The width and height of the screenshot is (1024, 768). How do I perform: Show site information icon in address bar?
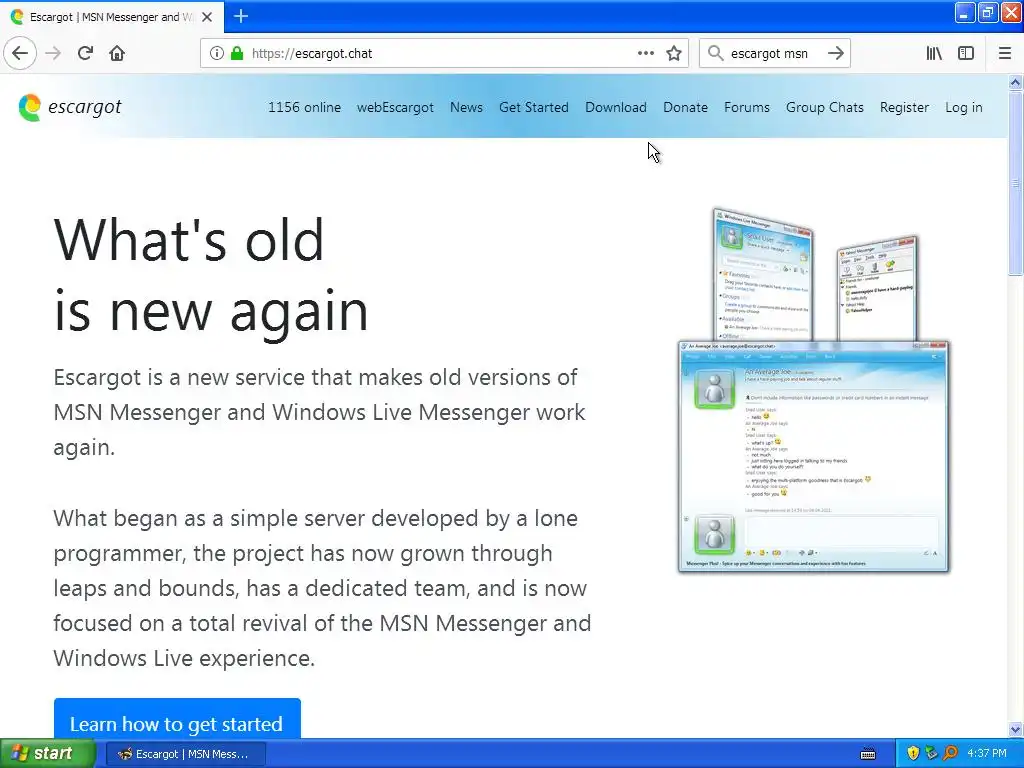(216, 54)
